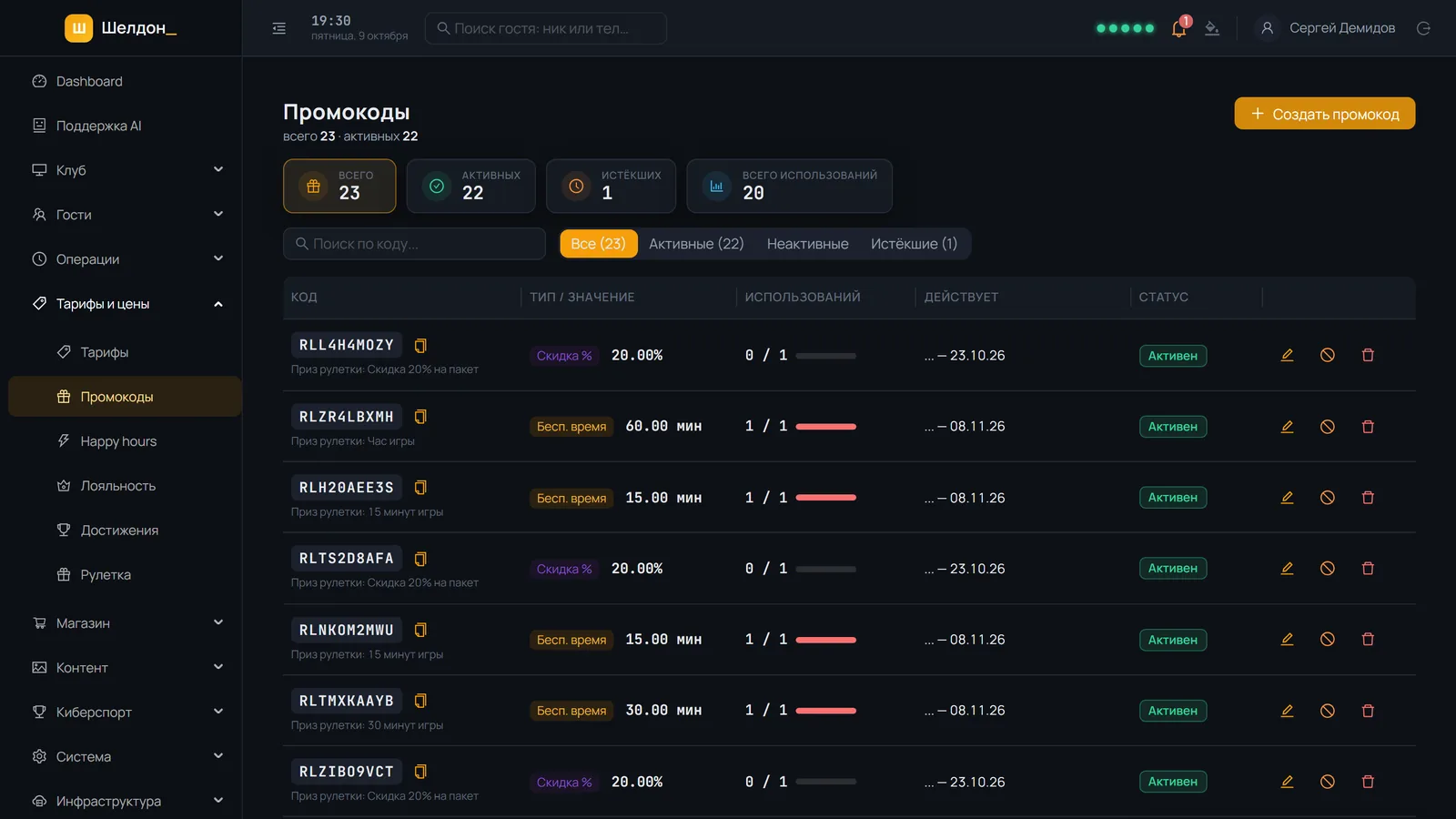The height and width of the screenshot is (819, 1456).
Task: Edit the RLL4H4MOZY promo code
Action: (1287, 355)
